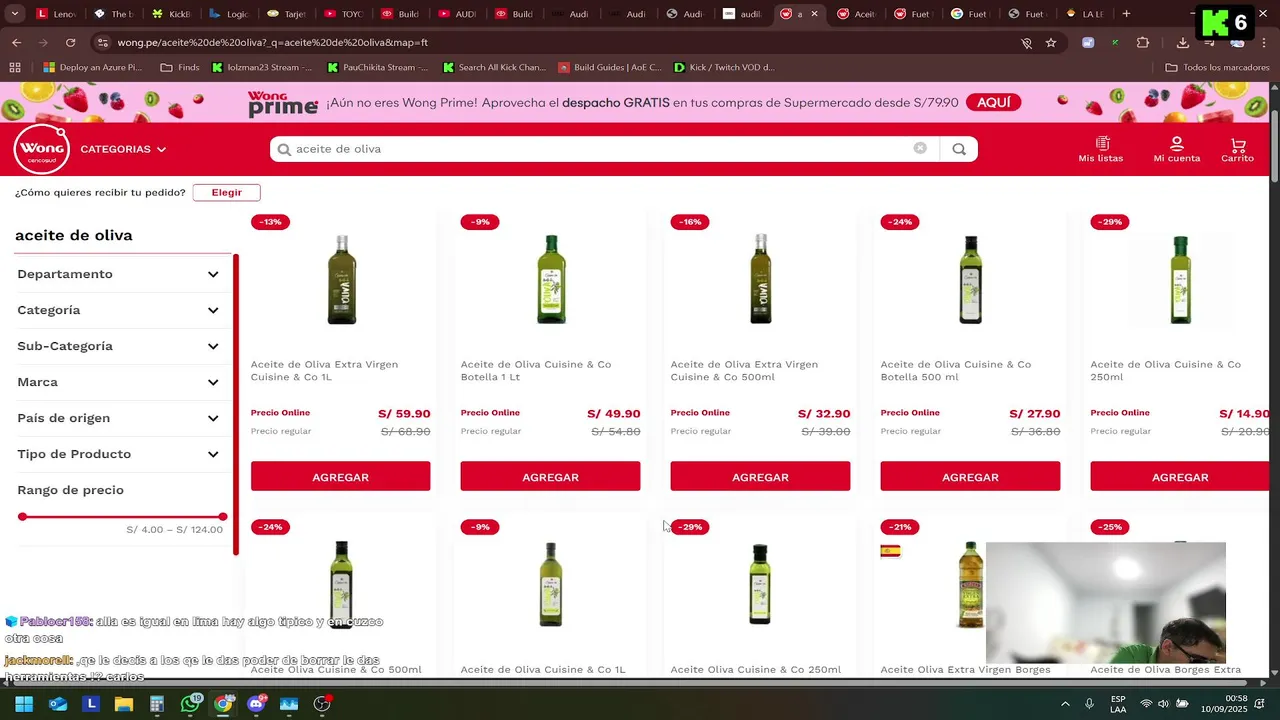
Task: Open Calculator from taskbar
Action: click(156, 704)
